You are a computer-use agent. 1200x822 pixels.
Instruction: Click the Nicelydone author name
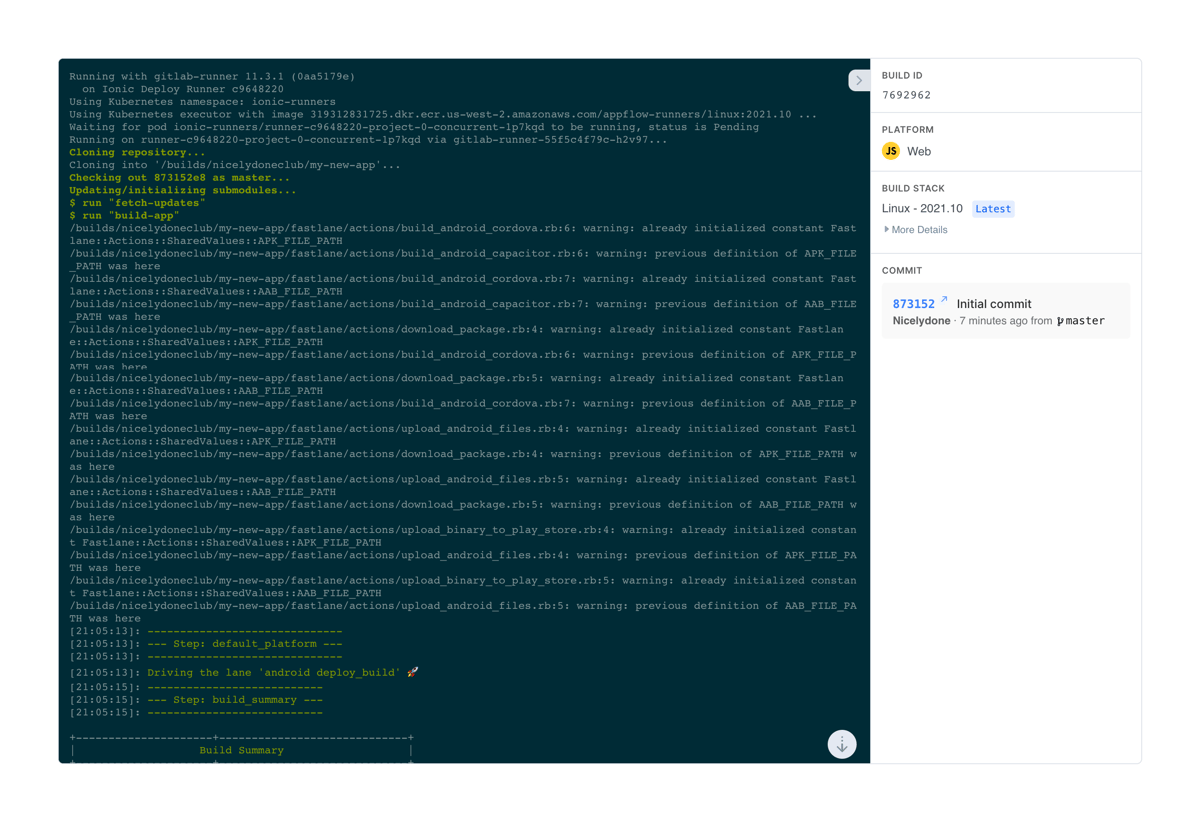tap(921, 320)
